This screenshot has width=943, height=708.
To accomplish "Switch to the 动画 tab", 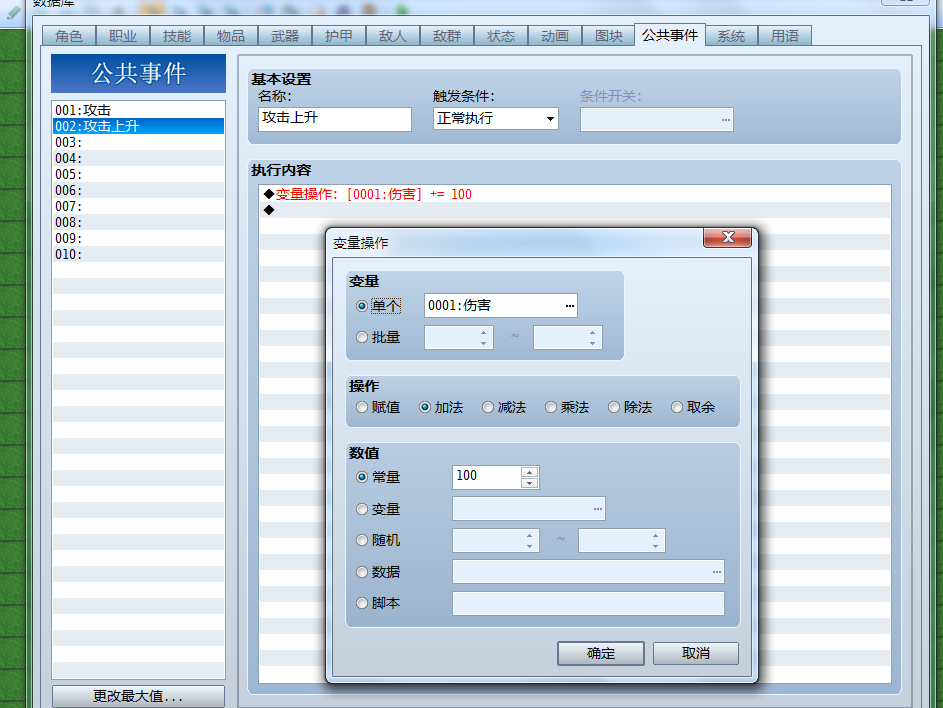I will point(554,36).
